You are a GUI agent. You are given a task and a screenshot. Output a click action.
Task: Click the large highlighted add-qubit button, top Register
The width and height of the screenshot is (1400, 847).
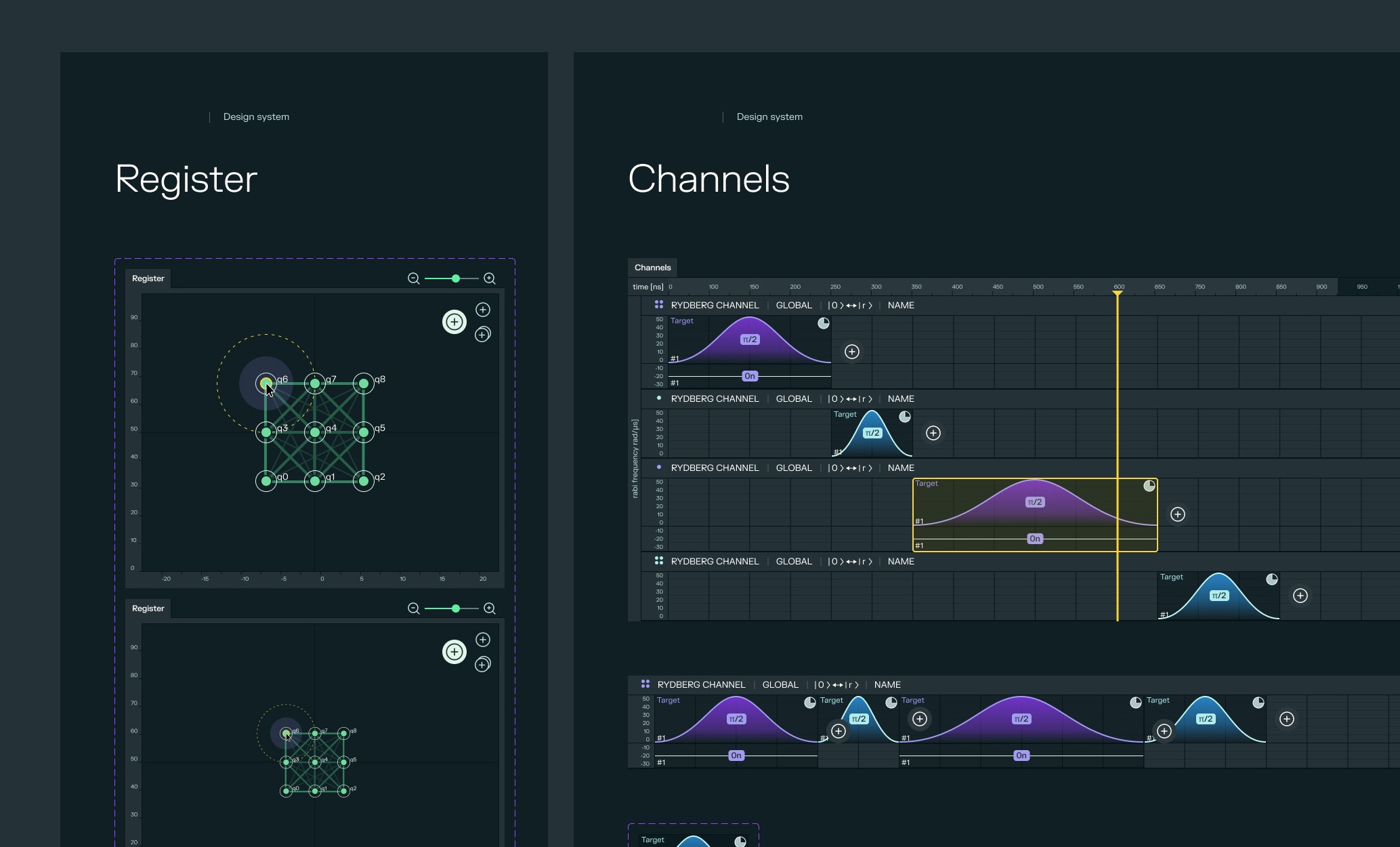[x=454, y=322]
